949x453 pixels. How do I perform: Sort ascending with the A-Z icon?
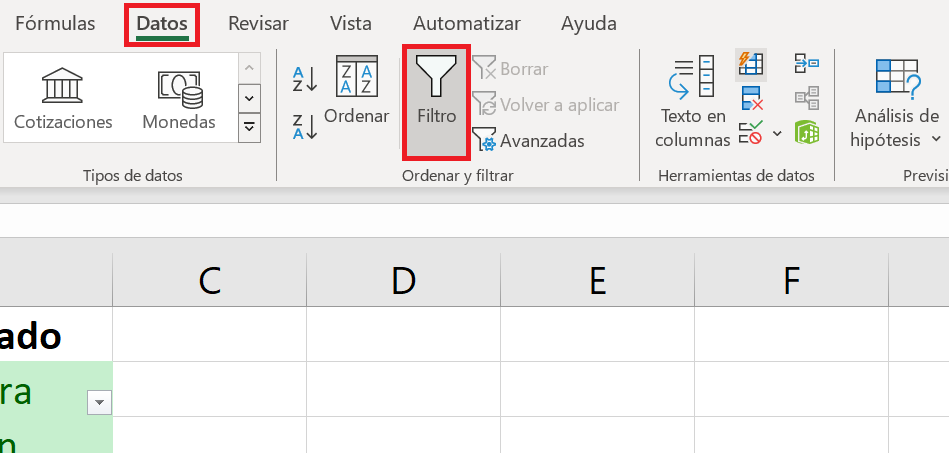[304, 78]
